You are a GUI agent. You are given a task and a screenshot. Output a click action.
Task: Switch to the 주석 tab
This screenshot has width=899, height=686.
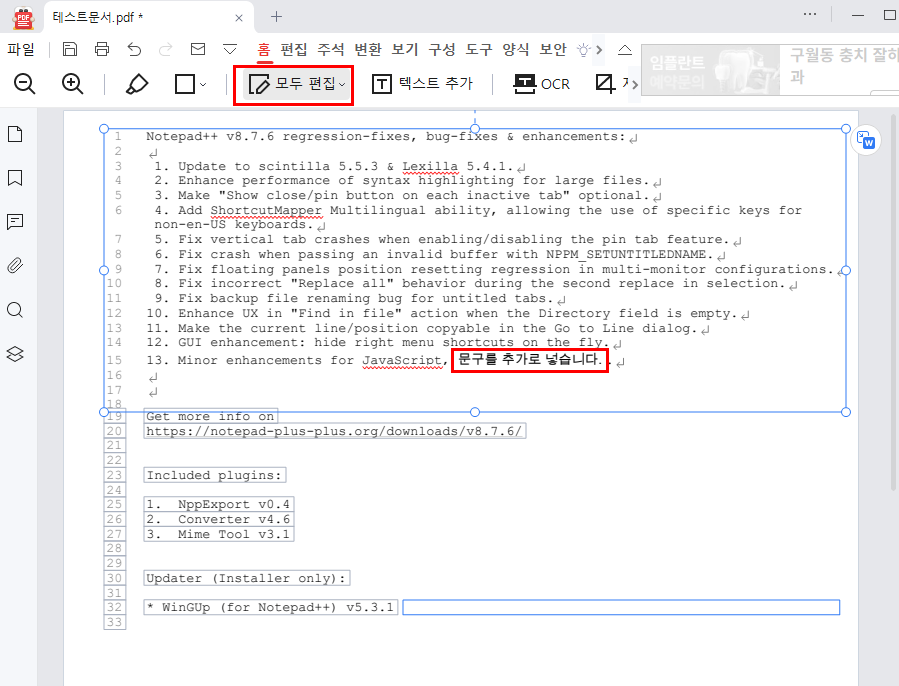(331, 49)
